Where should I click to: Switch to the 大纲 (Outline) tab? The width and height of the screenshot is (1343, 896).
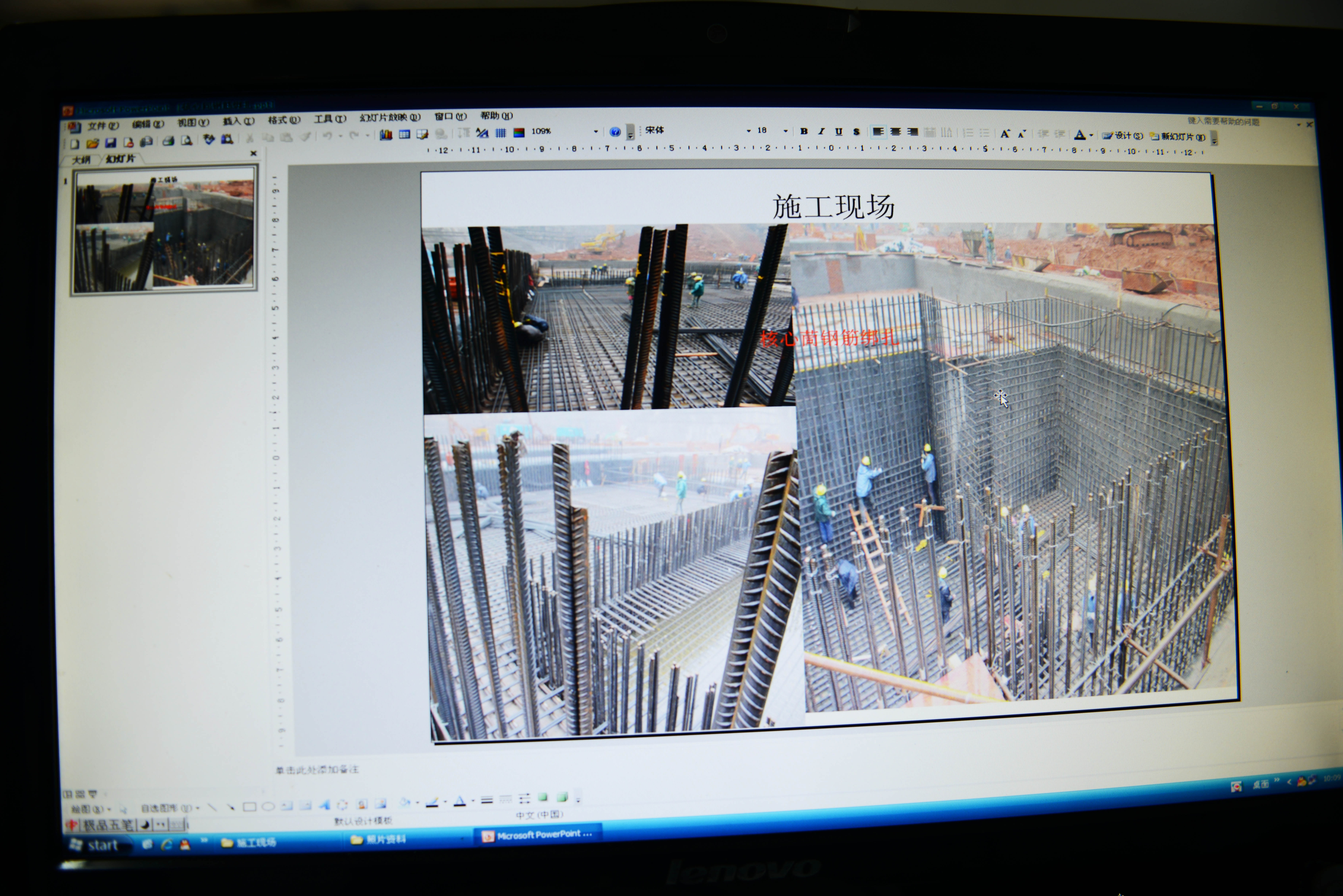coord(81,160)
